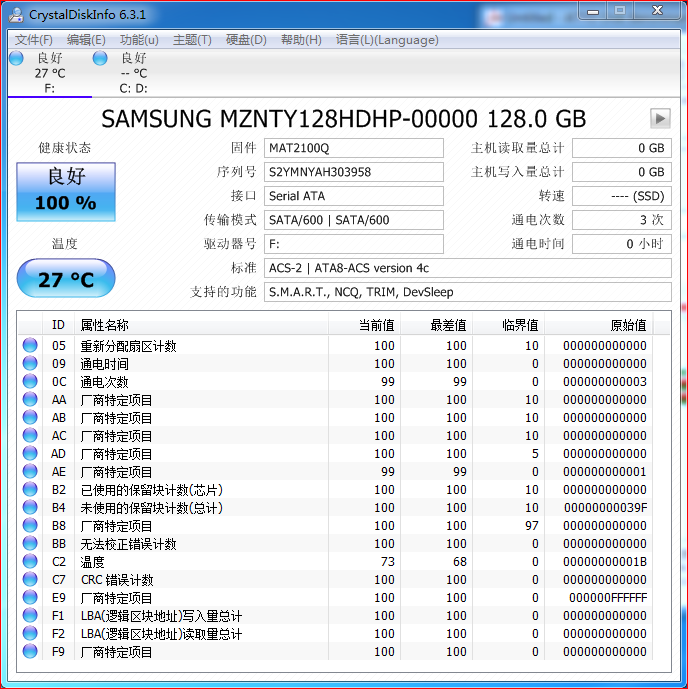Viewport: 688px width, 689px height.
Task: Select the F: disk tab
Action: point(49,73)
